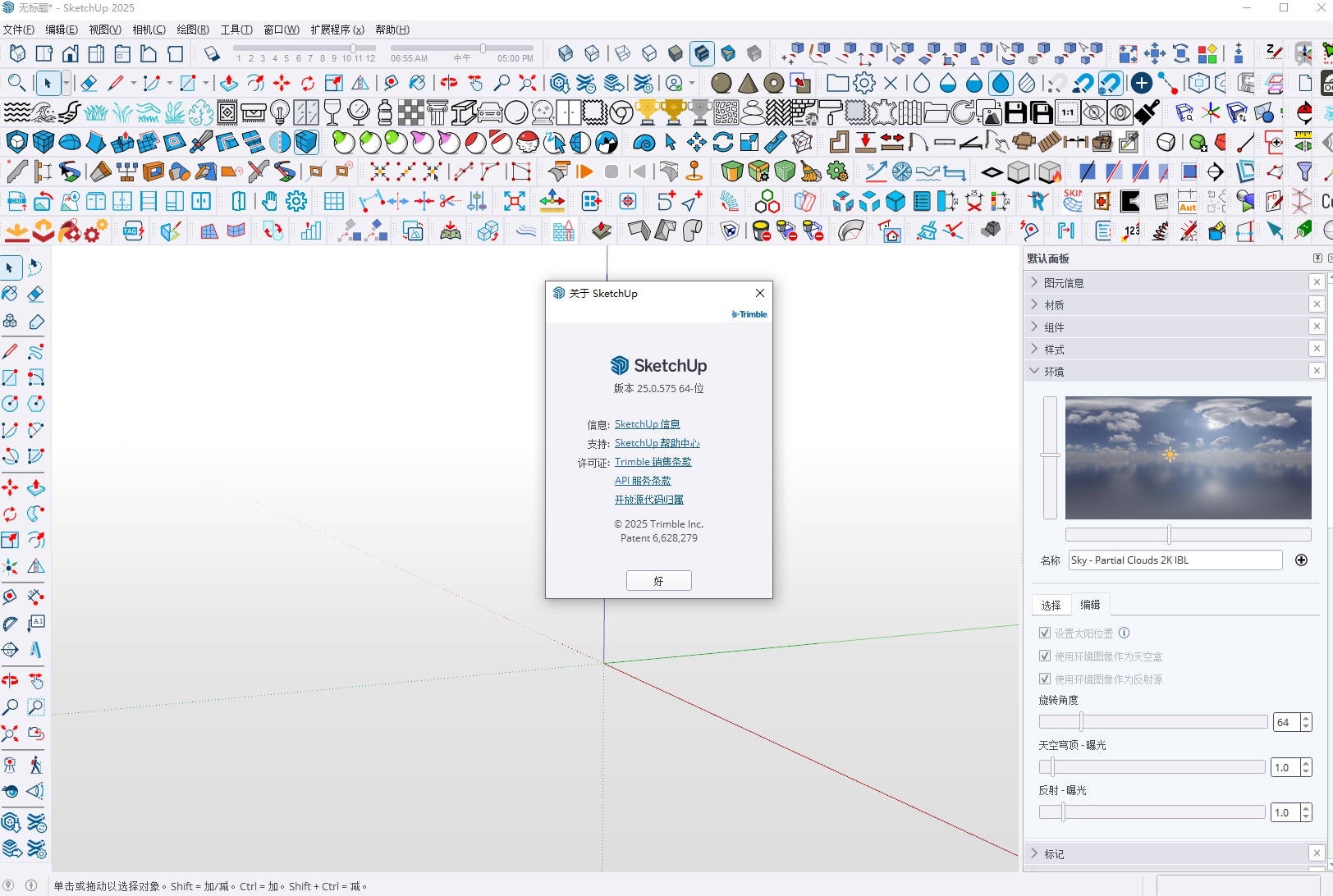Image resolution: width=1333 pixels, height=896 pixels.
Task: Toggle shadows on or off in toolbar
Action: click(212, 54)
